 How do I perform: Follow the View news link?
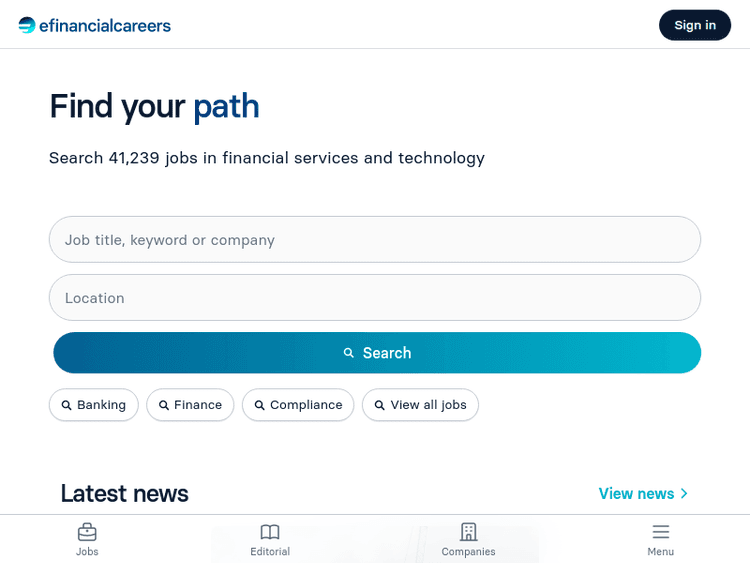636,494
